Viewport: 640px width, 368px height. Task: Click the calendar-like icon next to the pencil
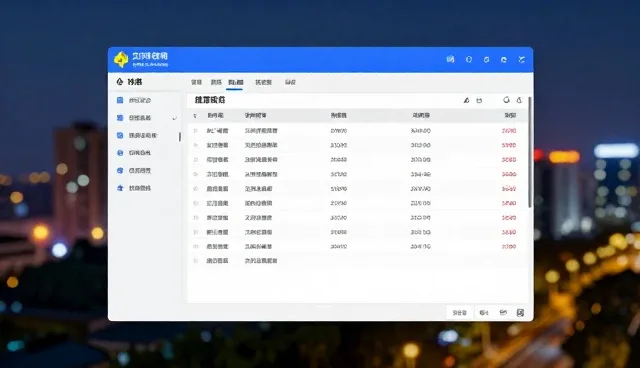point(479,100)
